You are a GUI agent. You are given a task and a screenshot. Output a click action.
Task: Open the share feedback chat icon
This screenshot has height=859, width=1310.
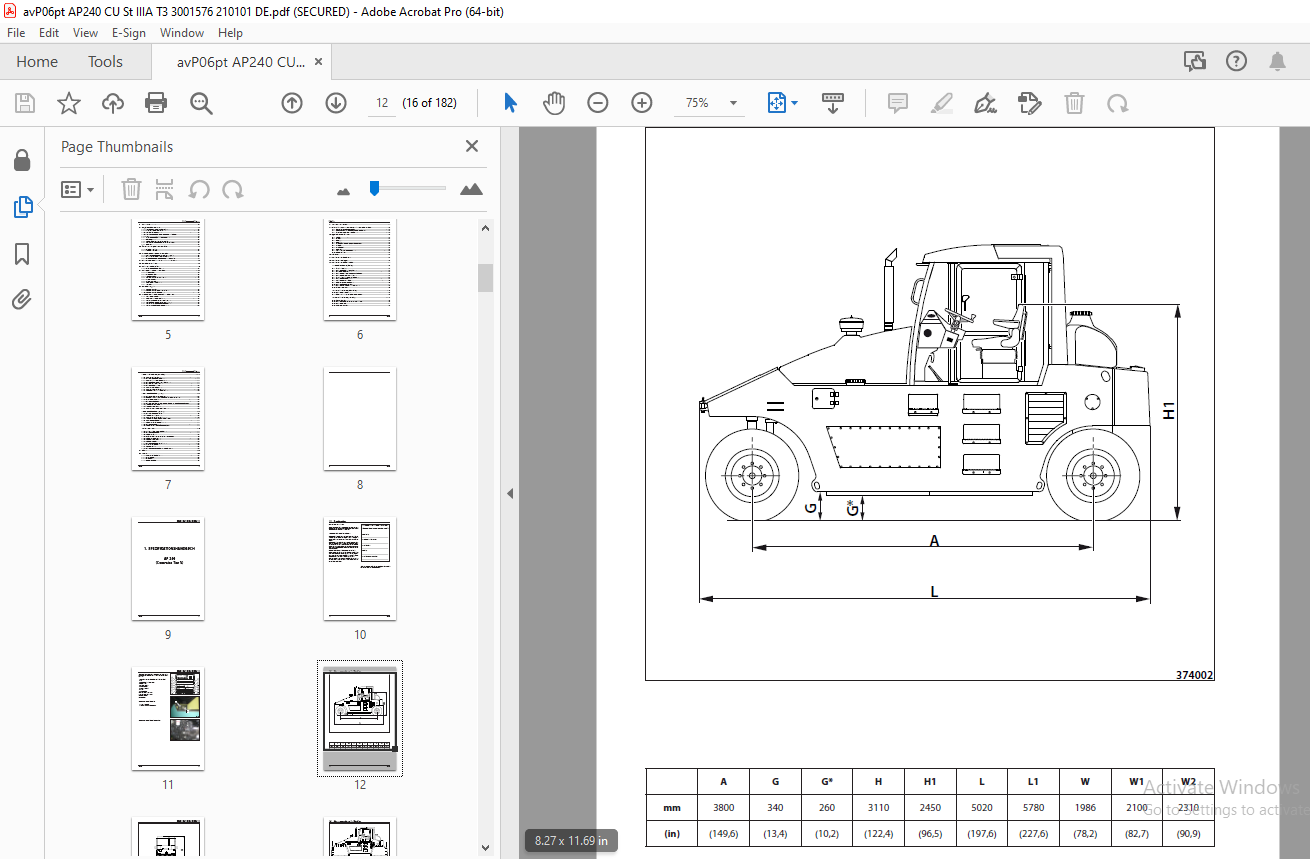click(x=1195, y=62)
